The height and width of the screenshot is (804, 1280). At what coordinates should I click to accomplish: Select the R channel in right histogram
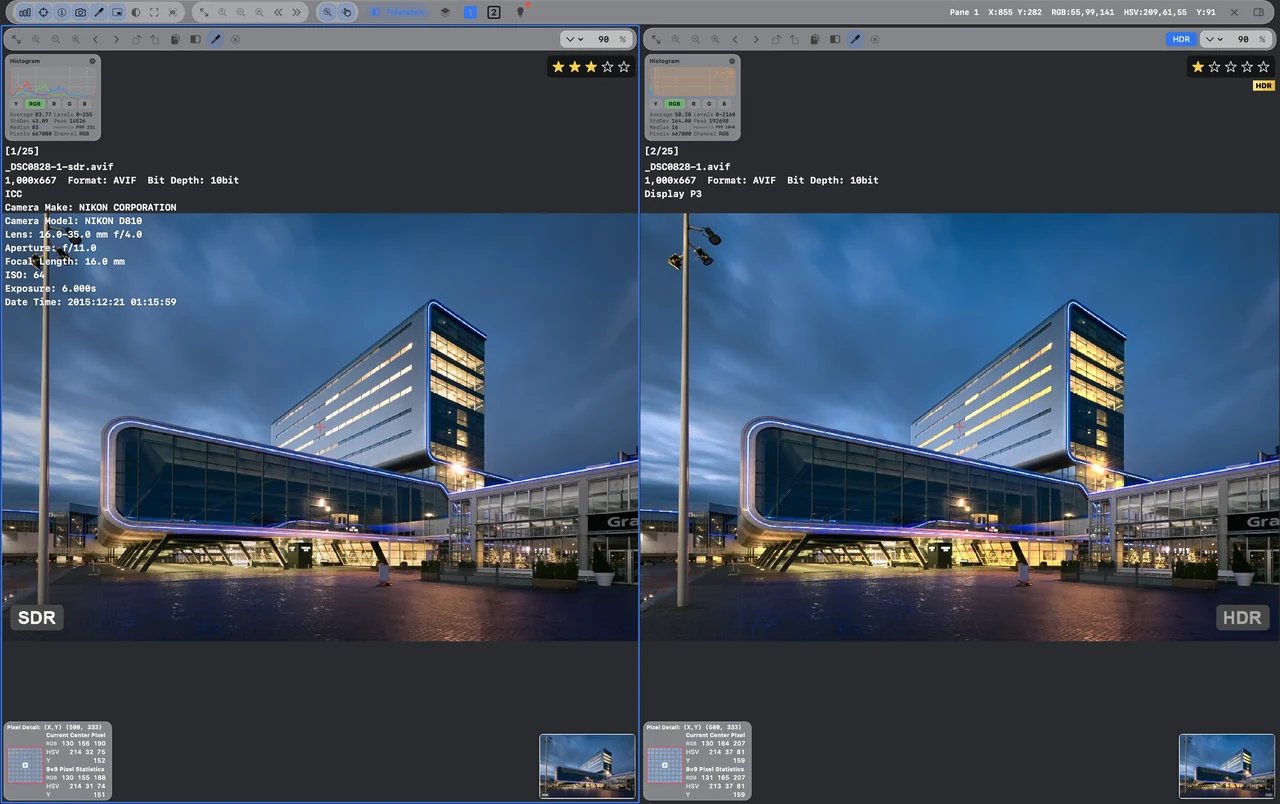pos(694,103)
